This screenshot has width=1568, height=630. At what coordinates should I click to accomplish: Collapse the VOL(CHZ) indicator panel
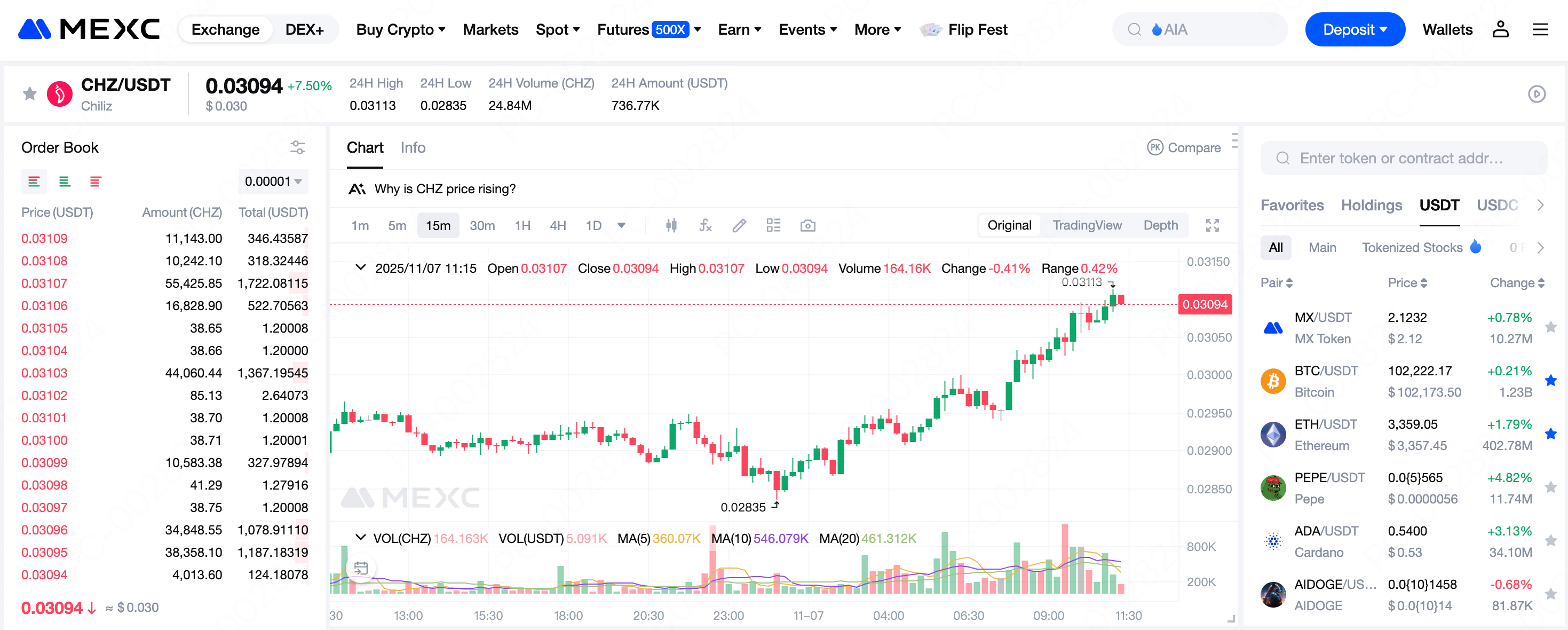(x=361, y=538)
